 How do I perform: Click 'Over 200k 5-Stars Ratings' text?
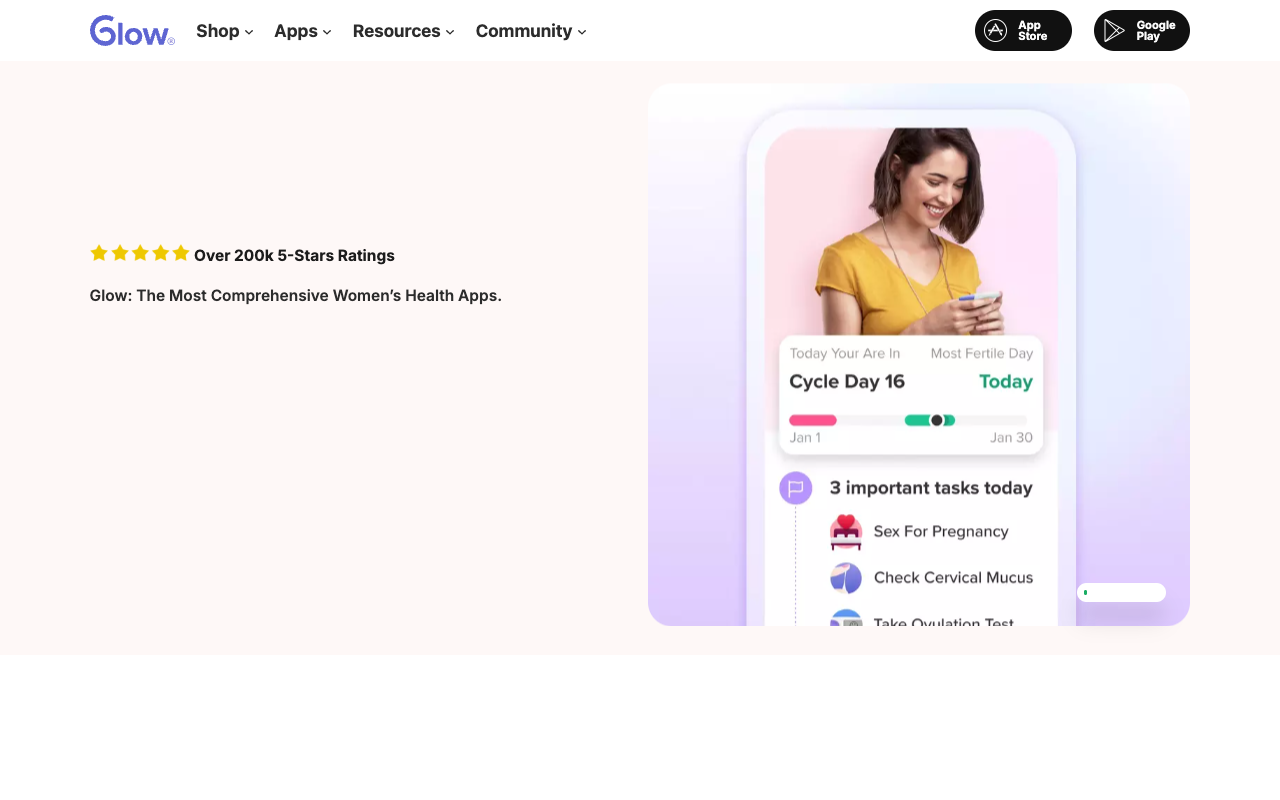294,256
